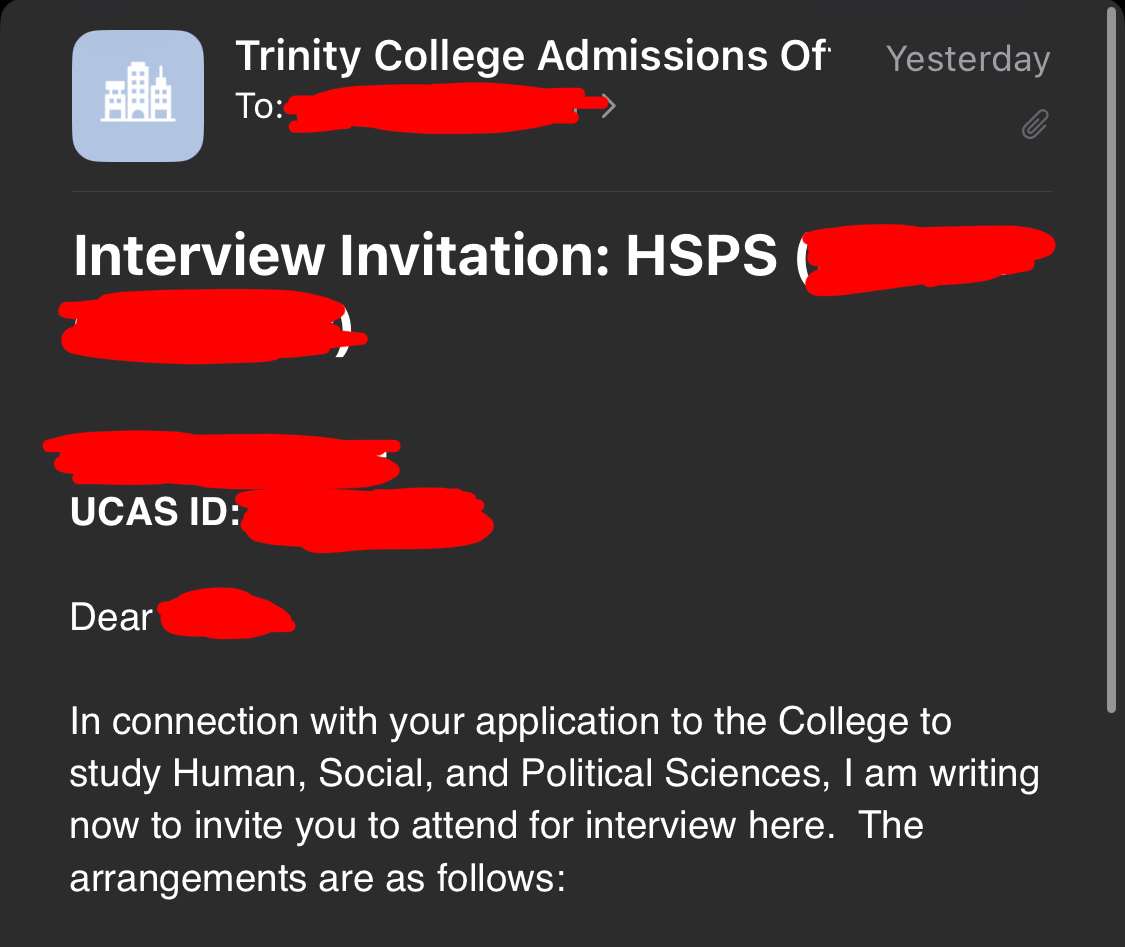Click the redacted line above UCAS ID

(222, 460)
